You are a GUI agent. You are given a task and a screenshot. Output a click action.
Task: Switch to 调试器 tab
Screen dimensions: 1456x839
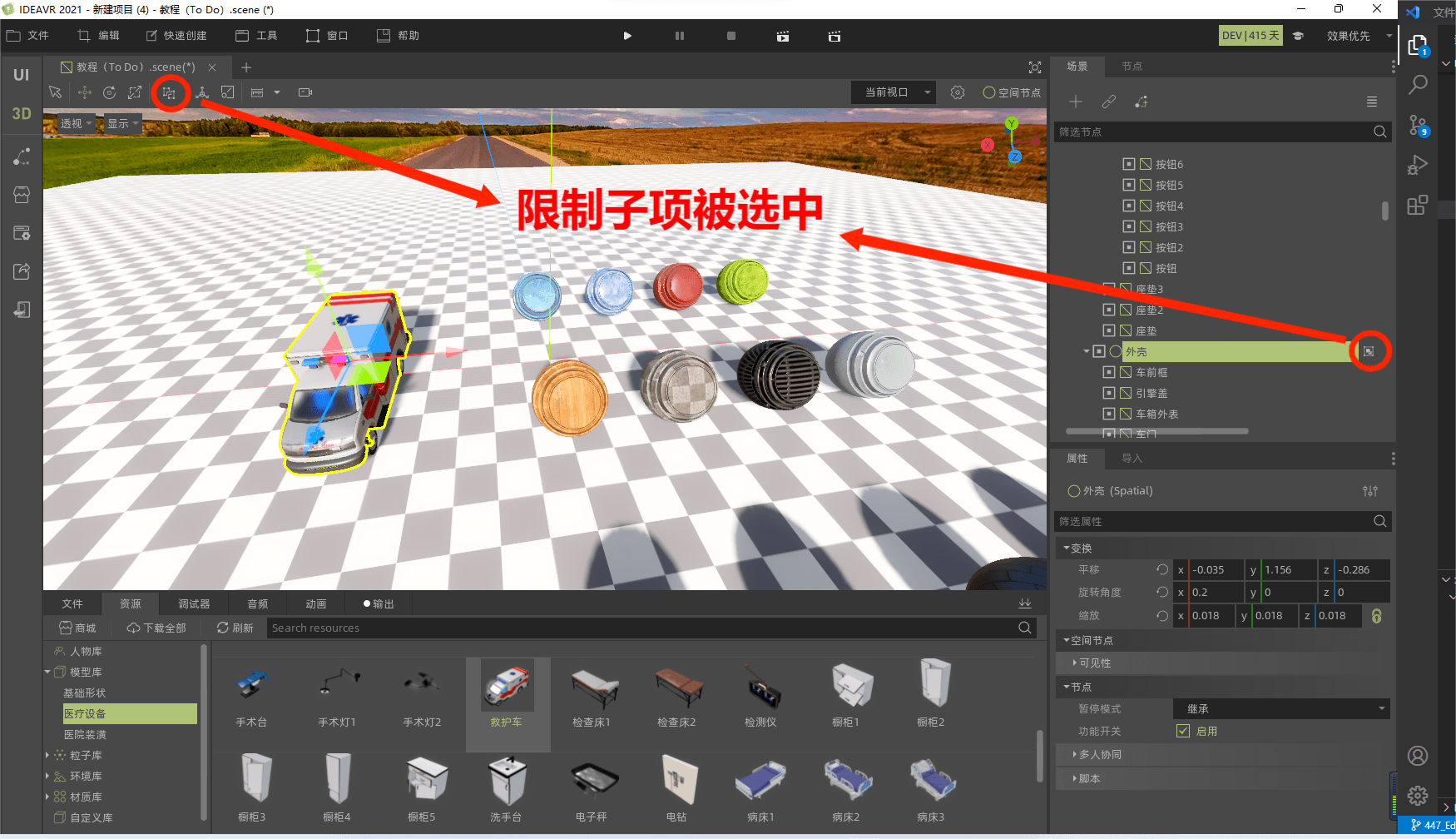click(194, 603)
